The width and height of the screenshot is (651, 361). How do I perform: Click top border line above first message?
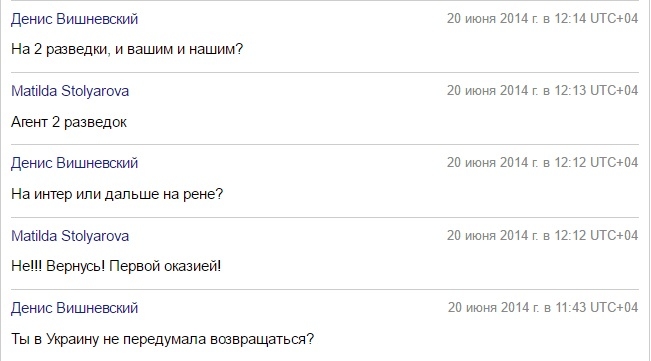[325, 1]
